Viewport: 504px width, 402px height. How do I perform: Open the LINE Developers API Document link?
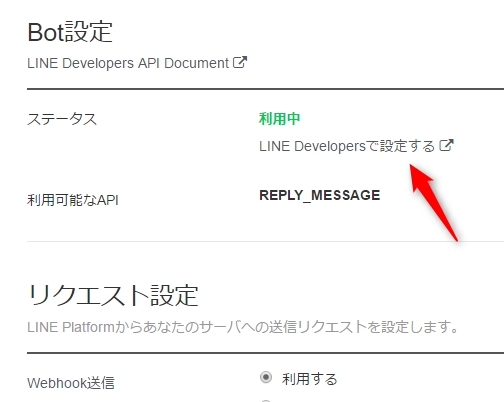pos(128,63)
